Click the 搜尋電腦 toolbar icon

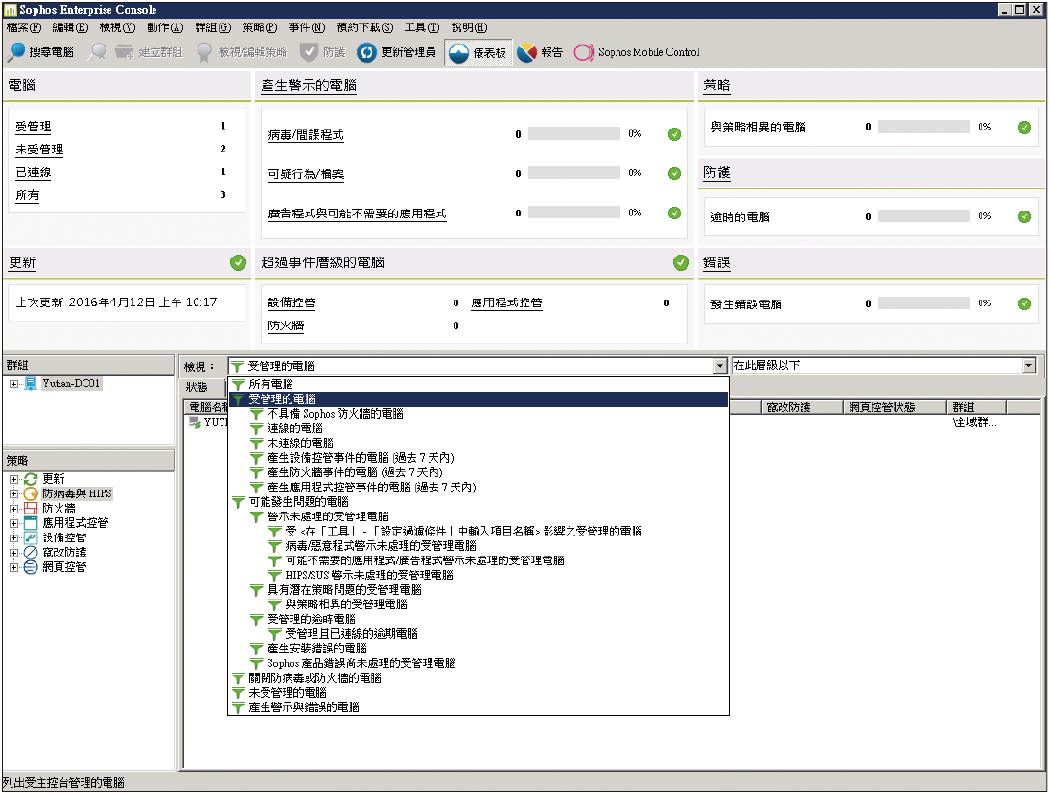[x=16, y=52]
